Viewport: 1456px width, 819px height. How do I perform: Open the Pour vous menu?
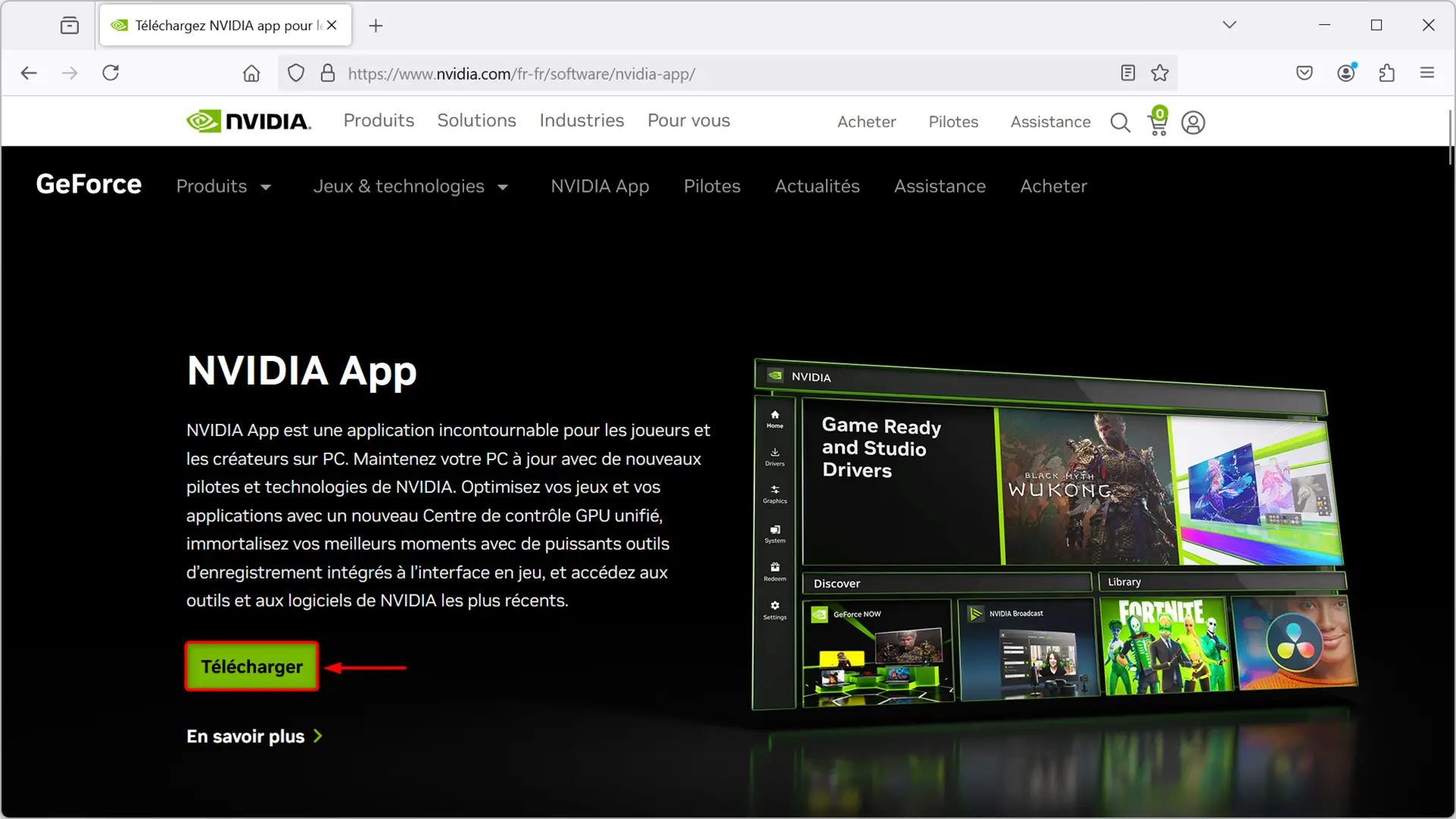coord(689,121)
